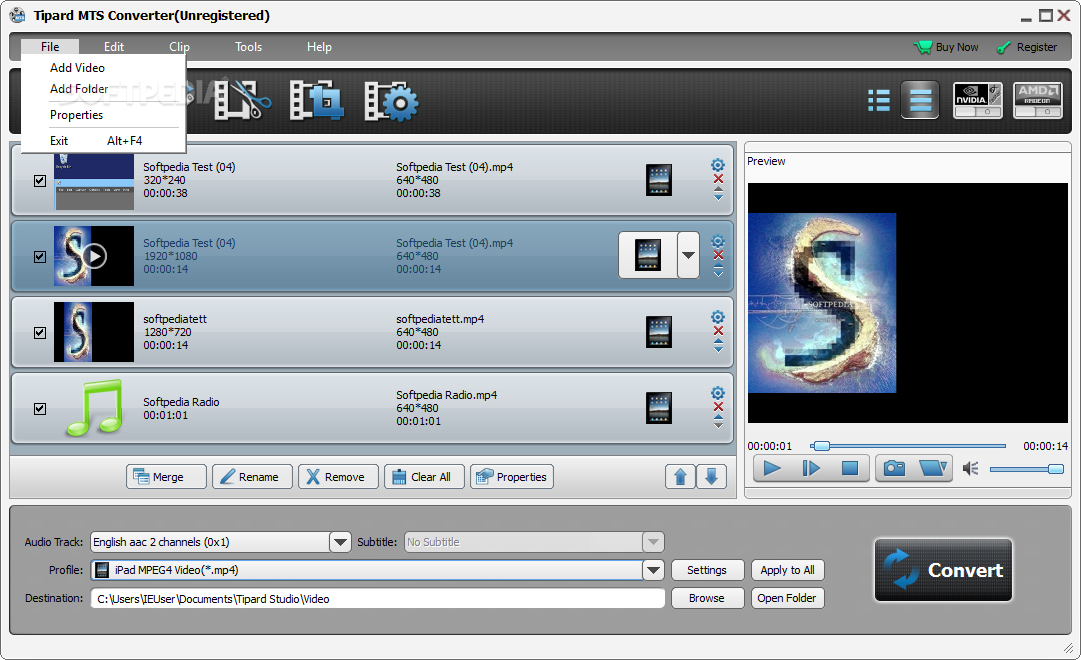The height and width of the screenshot is (660, 1081).
Task: Delete softpediatett row with red X
Action: point(718,331)
